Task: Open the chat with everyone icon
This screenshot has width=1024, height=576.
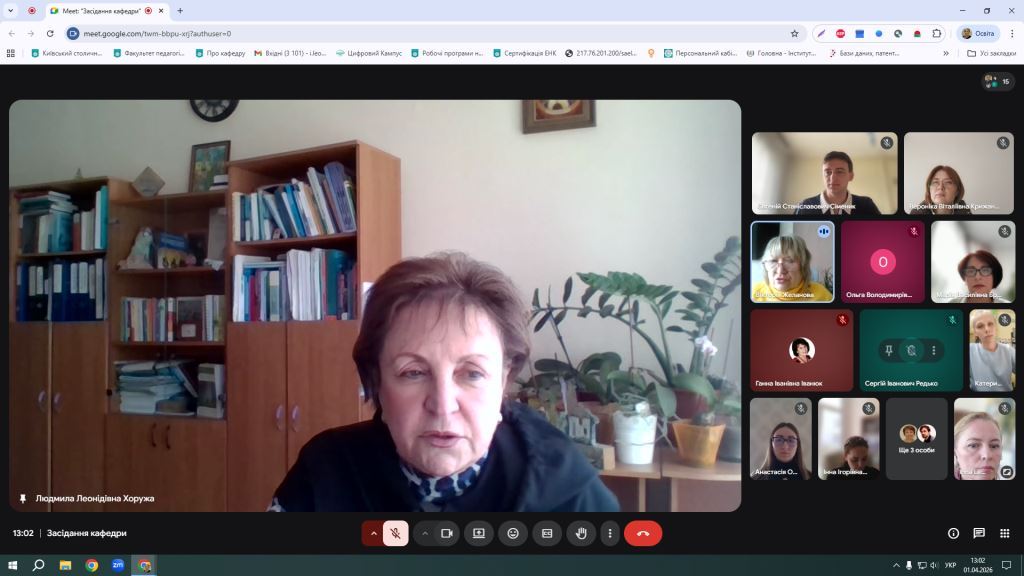Action: click(979, 533)
